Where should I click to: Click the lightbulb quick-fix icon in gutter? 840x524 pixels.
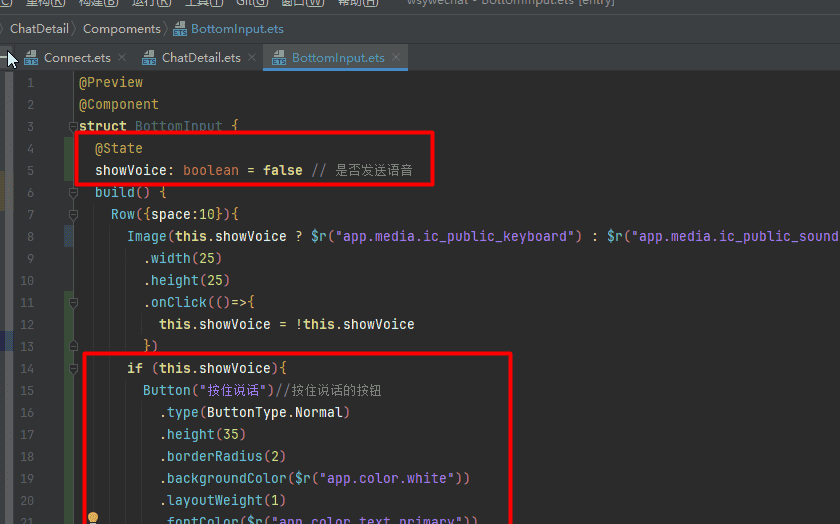click(93, 518)
